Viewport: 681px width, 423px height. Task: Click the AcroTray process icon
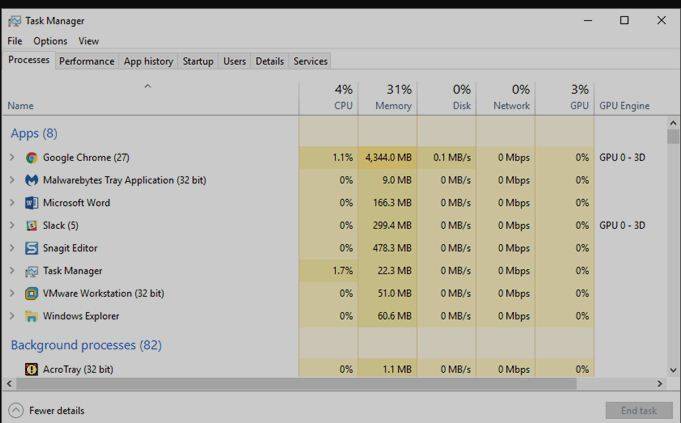pos(31,369)
